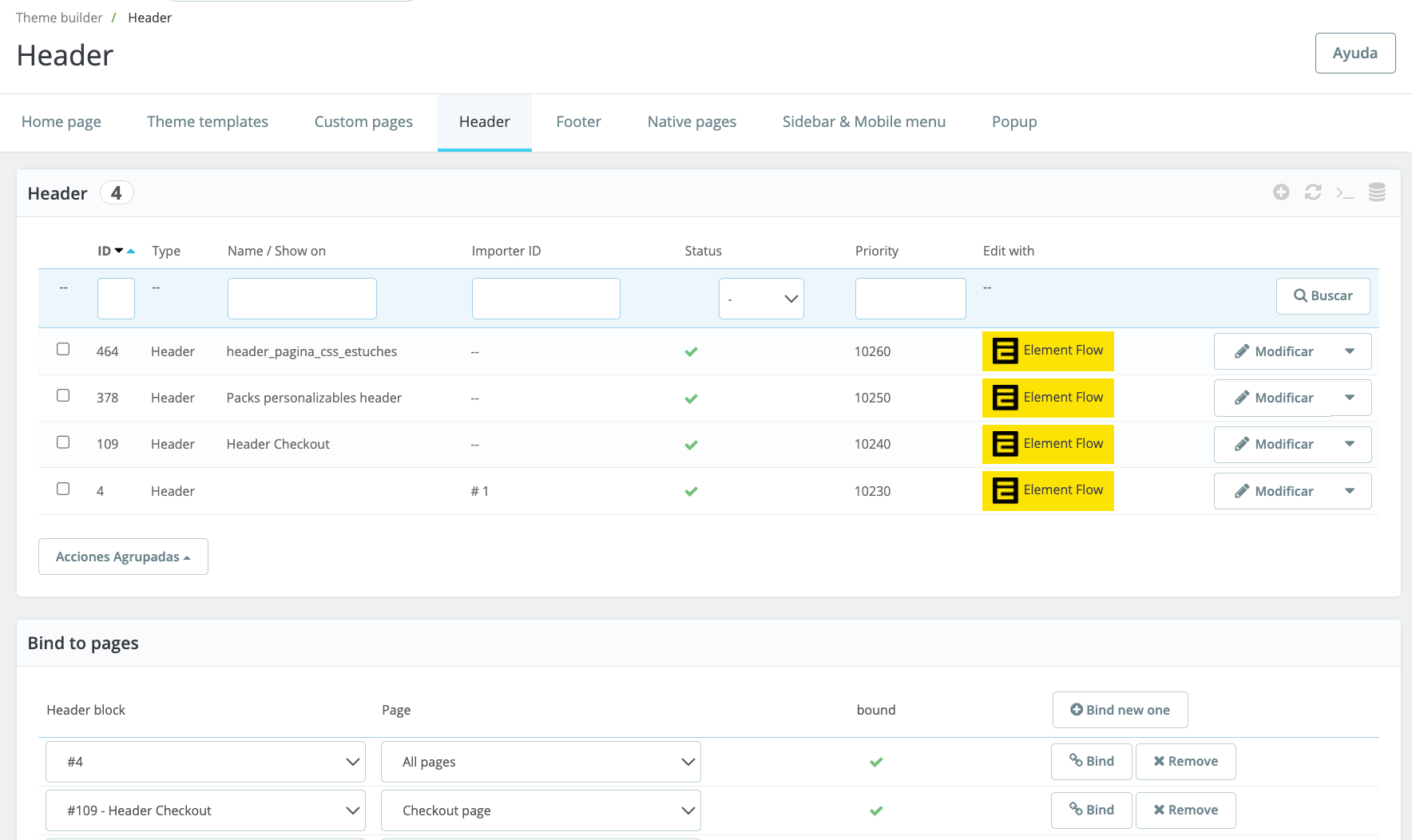The height and width of the screenshot is (840, 1412).
Task: Click Bind for Checkout page row
Action: point(1092,810)
